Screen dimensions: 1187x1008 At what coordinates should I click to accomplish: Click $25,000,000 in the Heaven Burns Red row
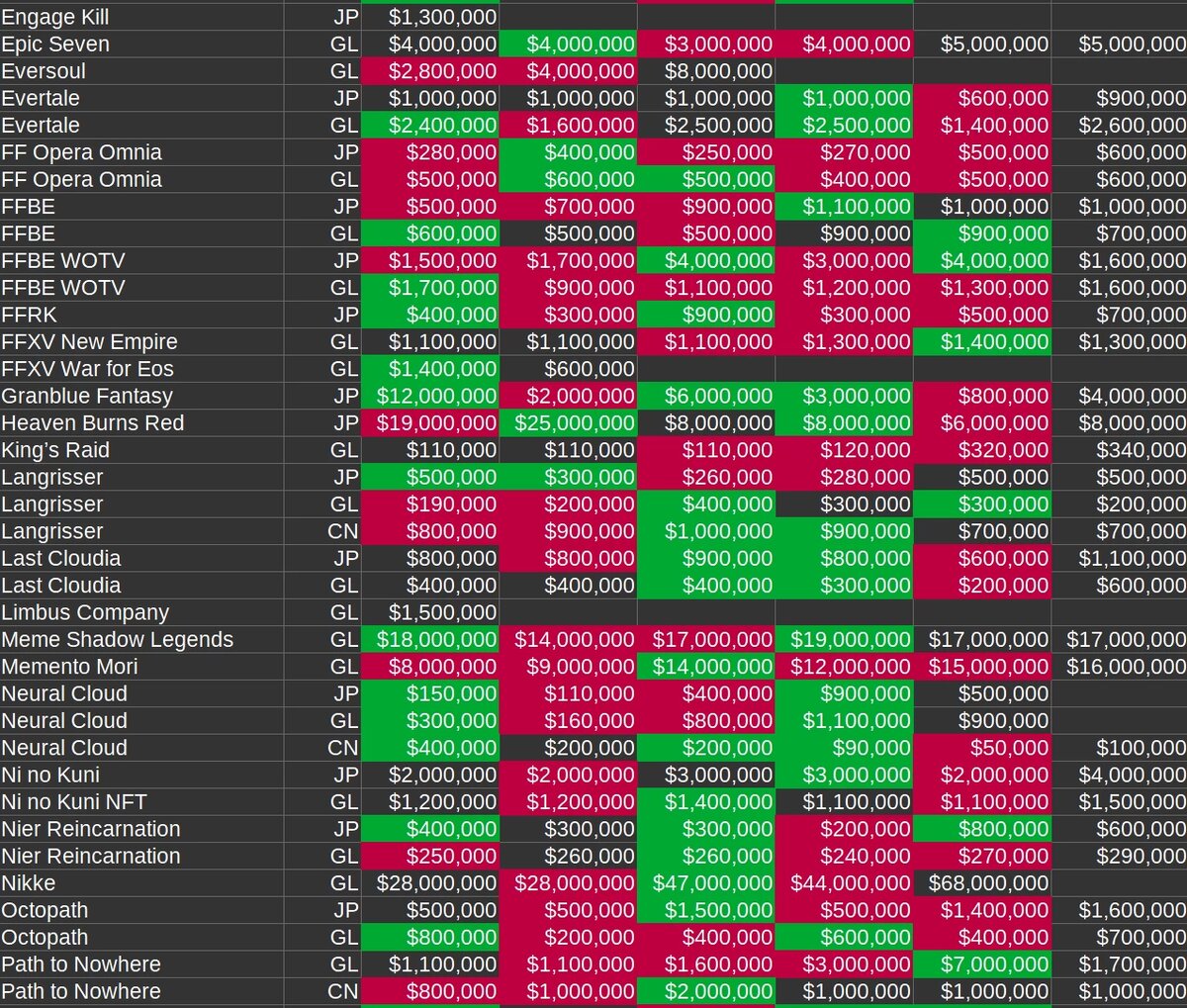pyautogui.click(x=568, y=422)
